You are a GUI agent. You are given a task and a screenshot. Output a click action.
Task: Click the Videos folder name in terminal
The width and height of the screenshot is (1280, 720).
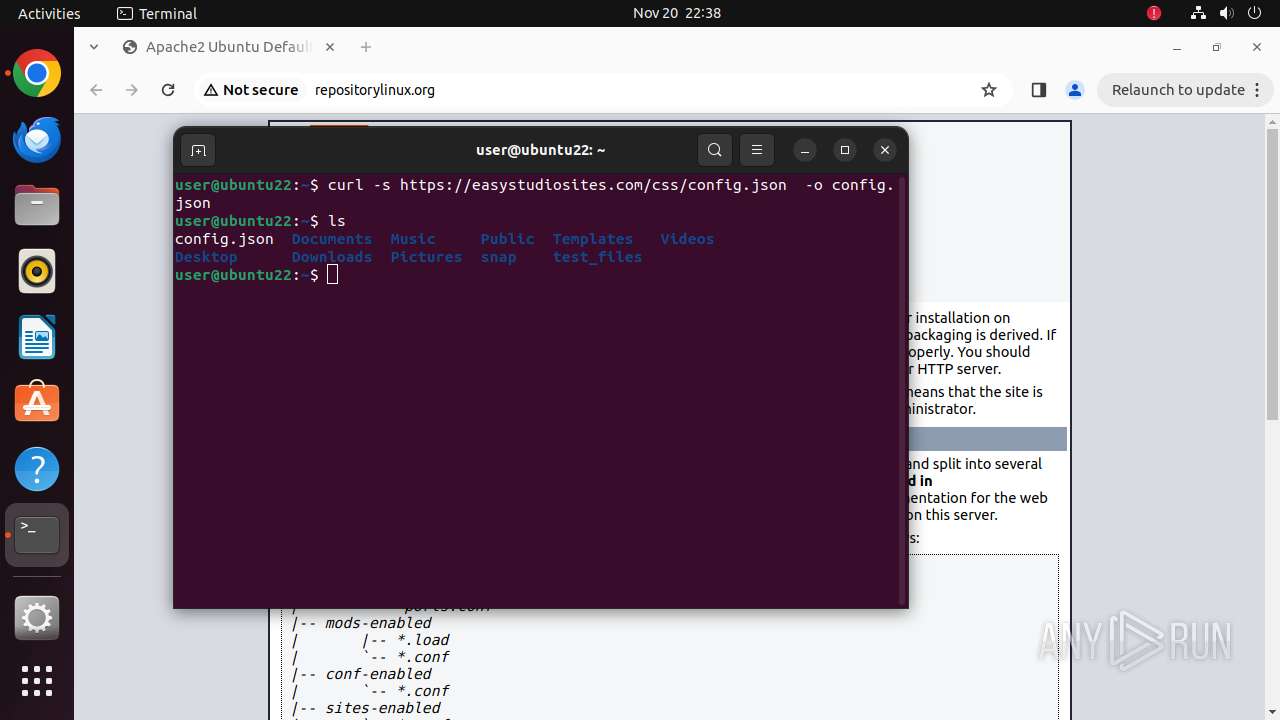coord(687,239)
